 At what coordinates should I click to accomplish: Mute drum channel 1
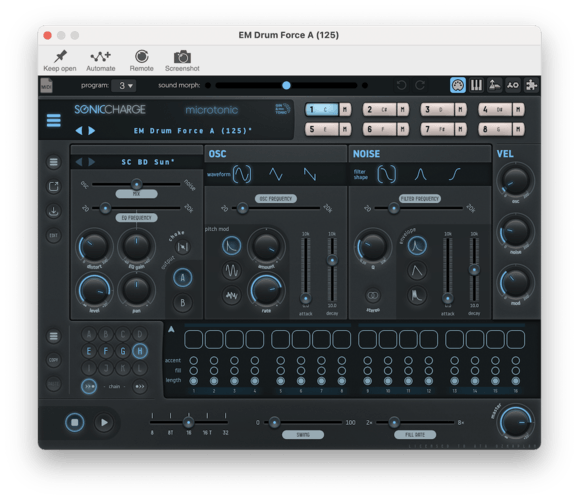click(x=345, y=109)
